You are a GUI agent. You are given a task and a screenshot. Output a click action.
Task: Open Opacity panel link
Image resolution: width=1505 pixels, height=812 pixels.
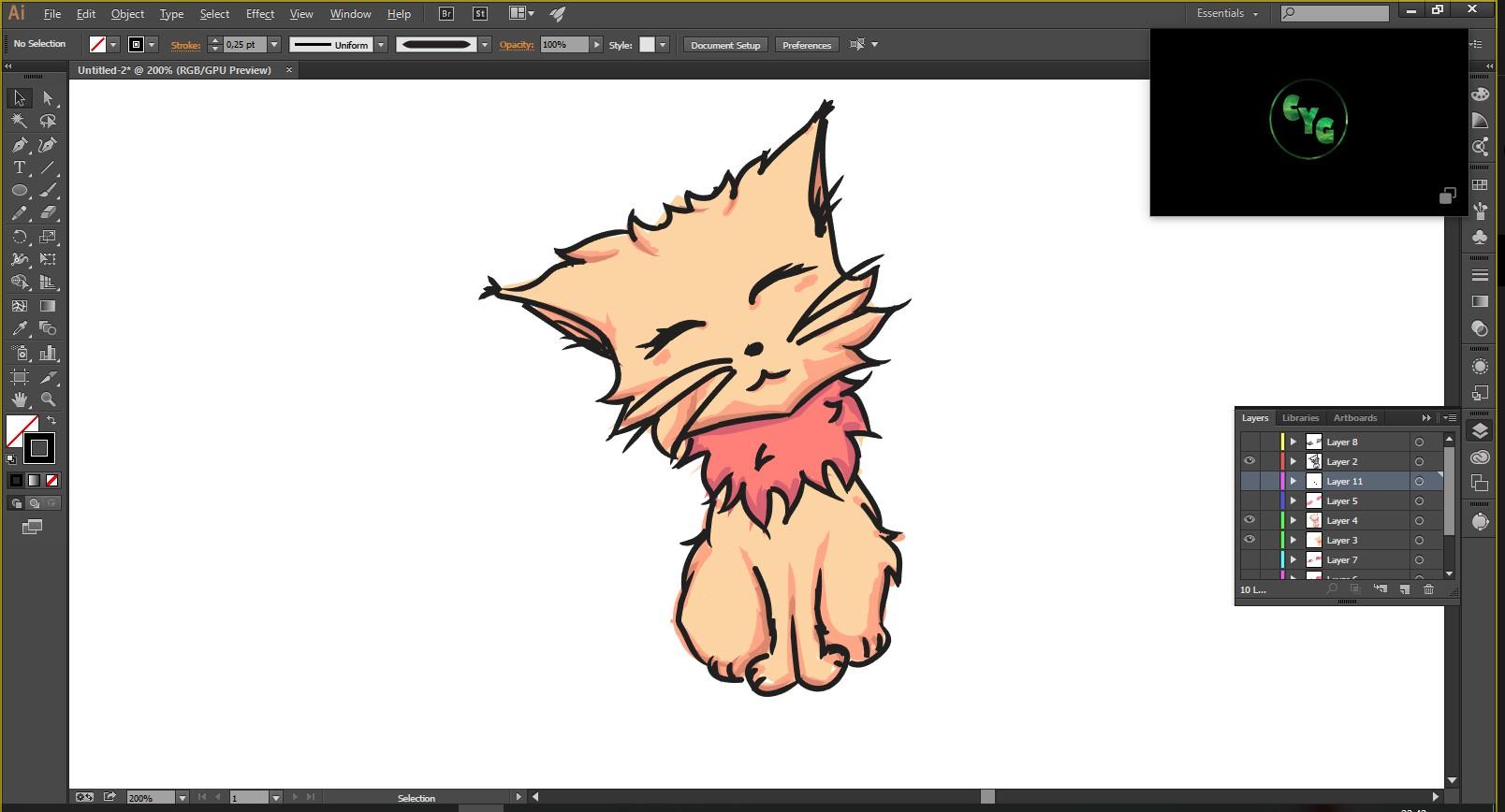tap(517, 45)
